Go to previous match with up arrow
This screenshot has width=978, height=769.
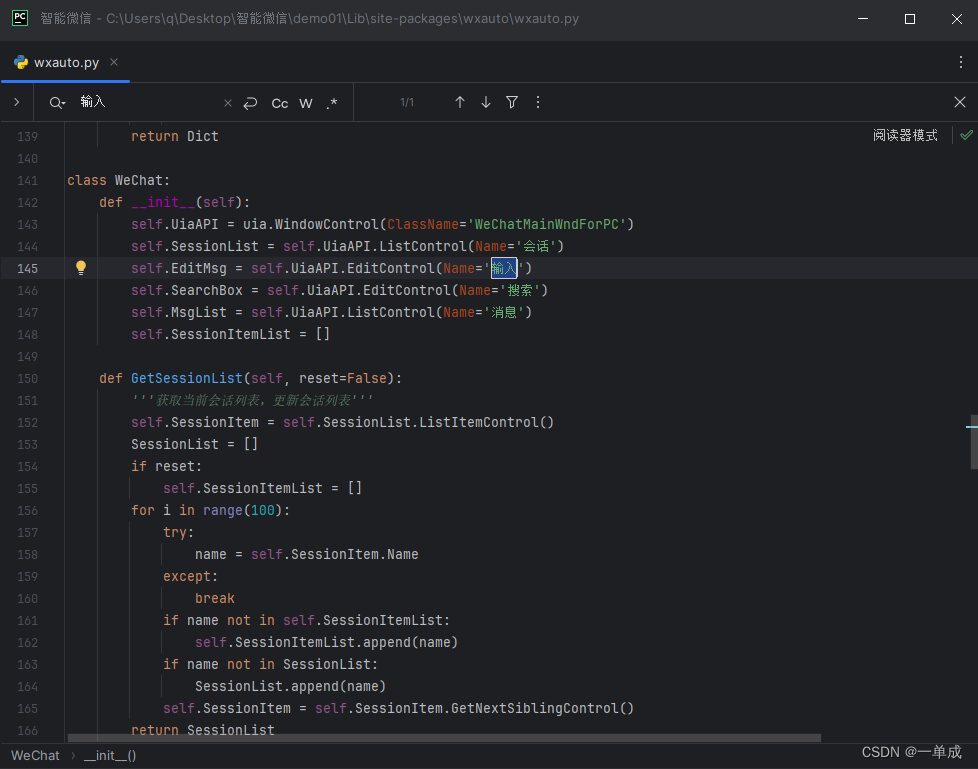pos(459,102)
